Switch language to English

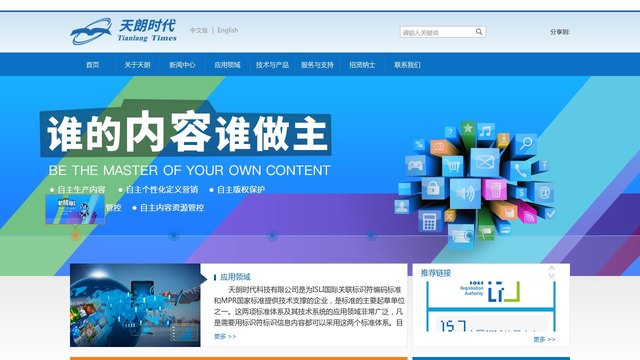[x=228, y=30]
